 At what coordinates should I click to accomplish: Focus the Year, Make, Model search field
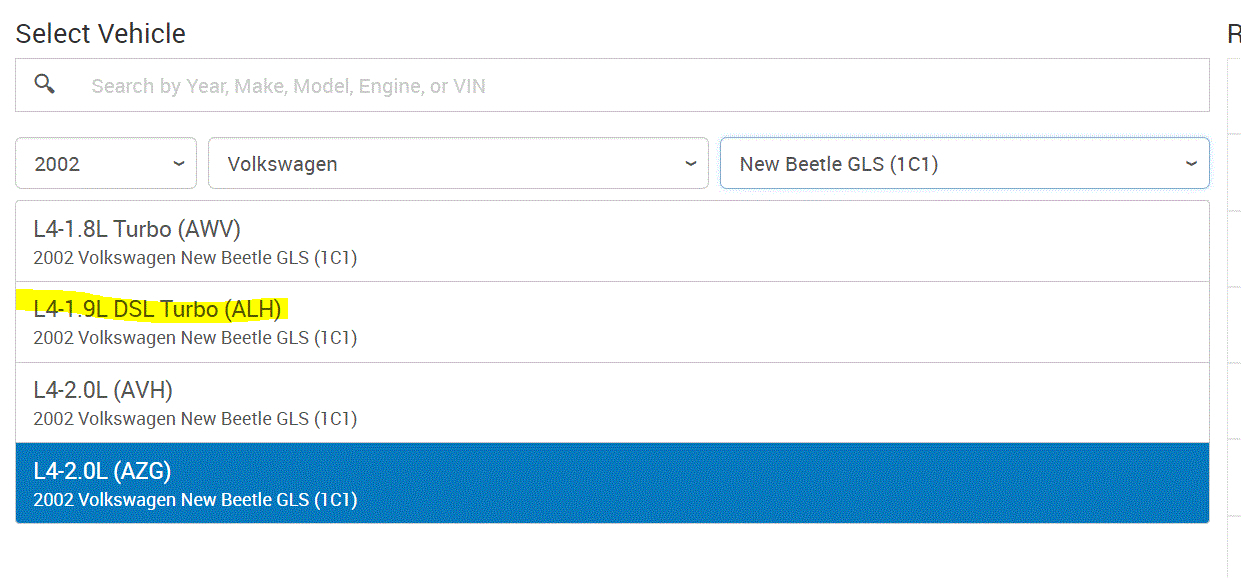pos(640,86)
